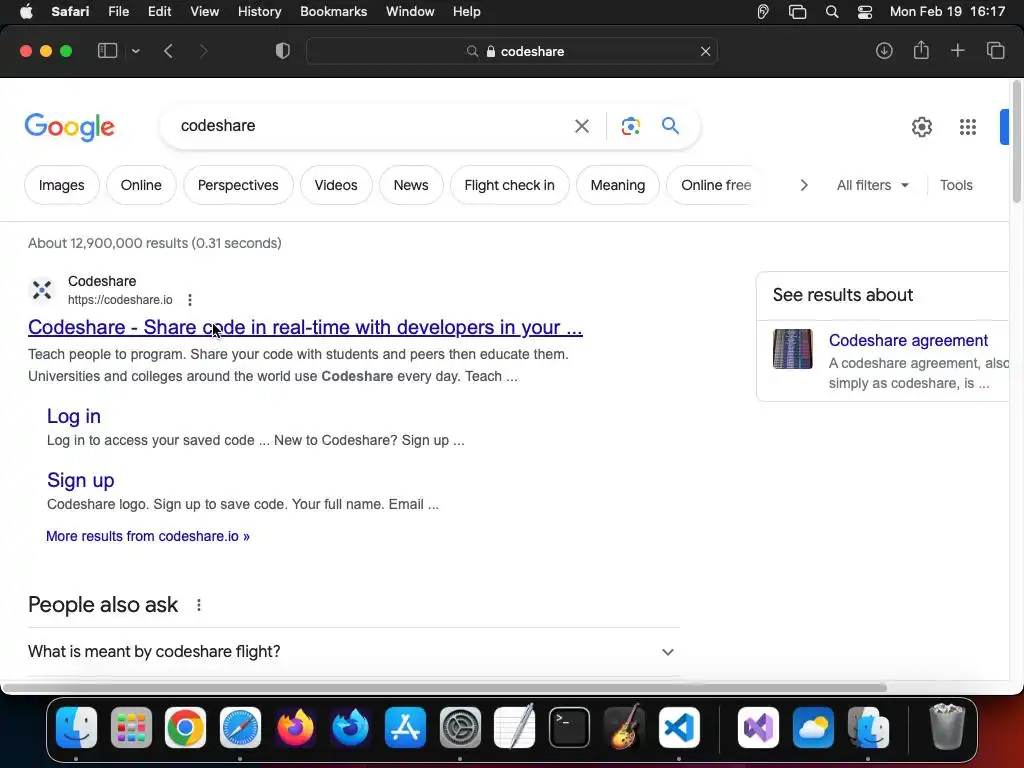Open the History menu
The image size is (1024, 768).
[259, 12]
